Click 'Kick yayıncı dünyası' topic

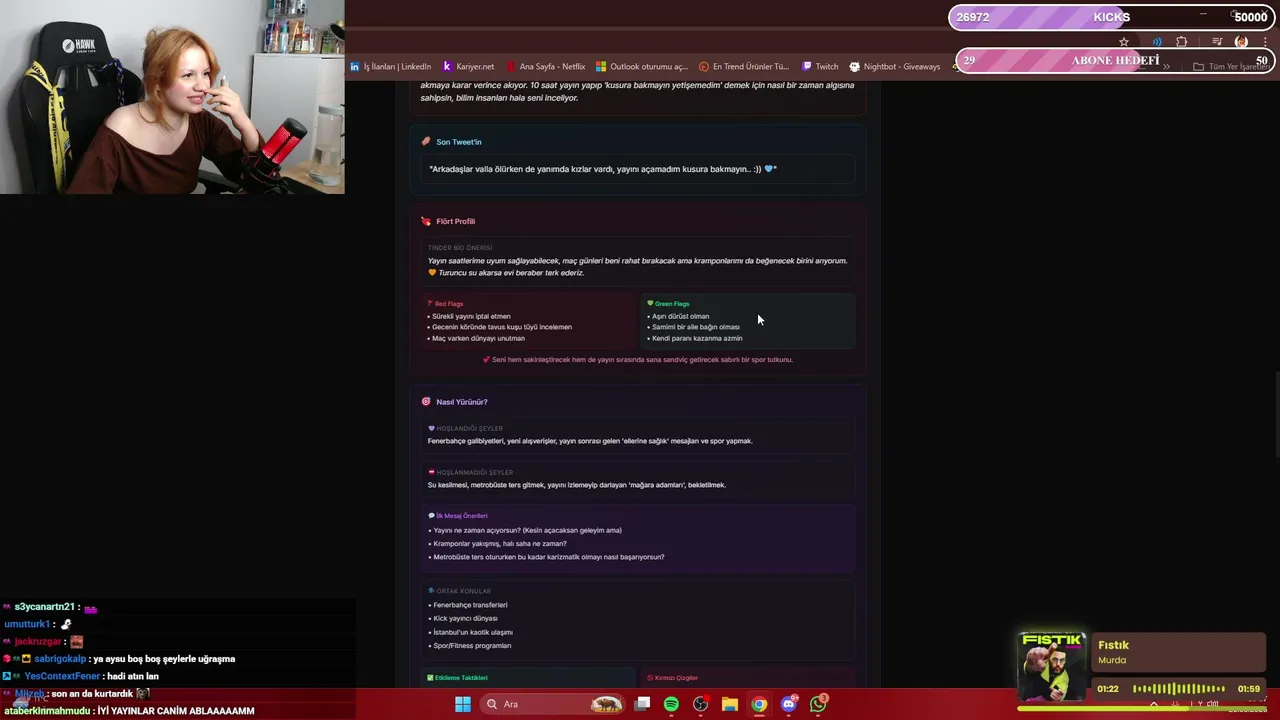click(x=465, y=618)
